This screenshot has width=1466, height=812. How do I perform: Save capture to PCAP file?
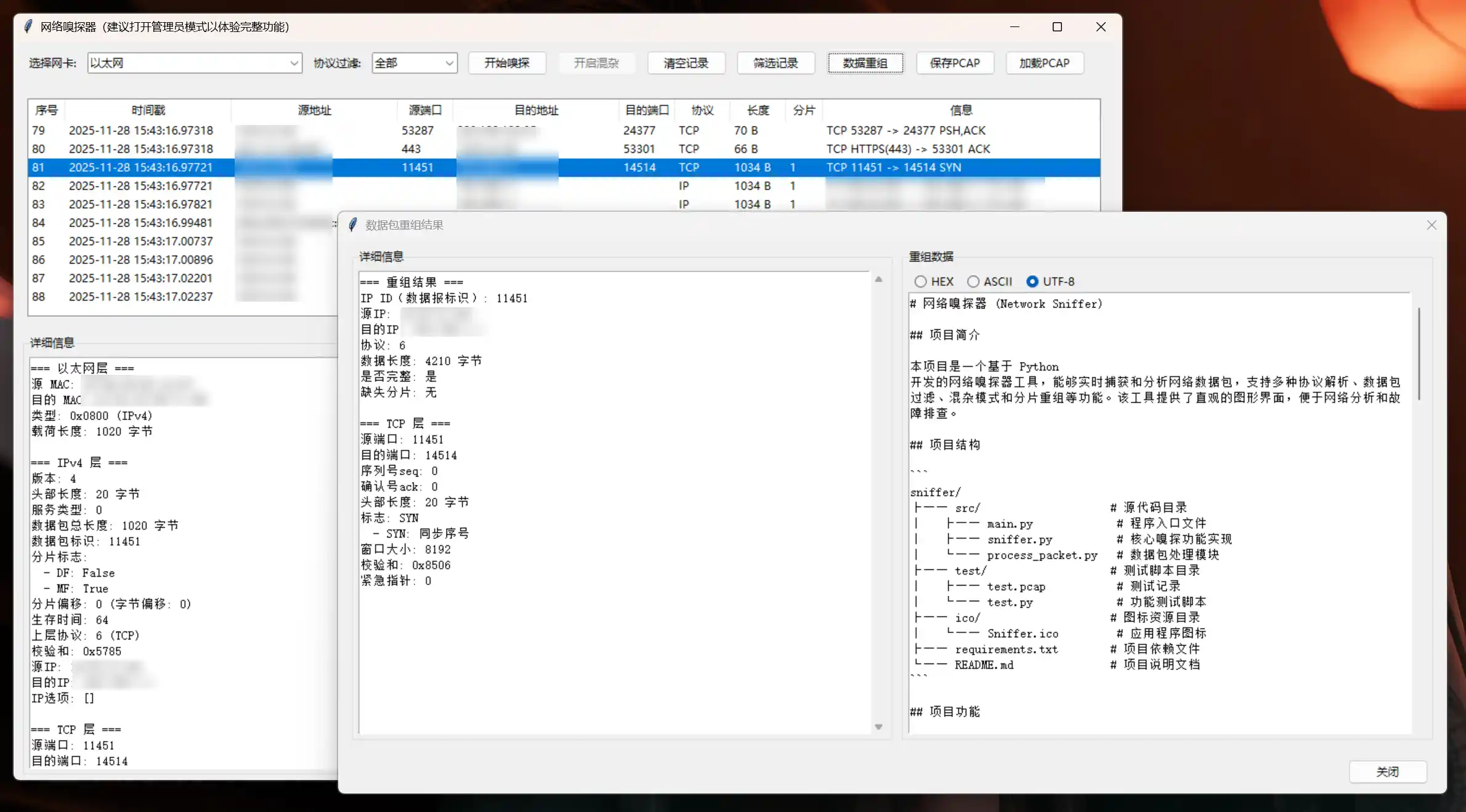click(955, 63)
